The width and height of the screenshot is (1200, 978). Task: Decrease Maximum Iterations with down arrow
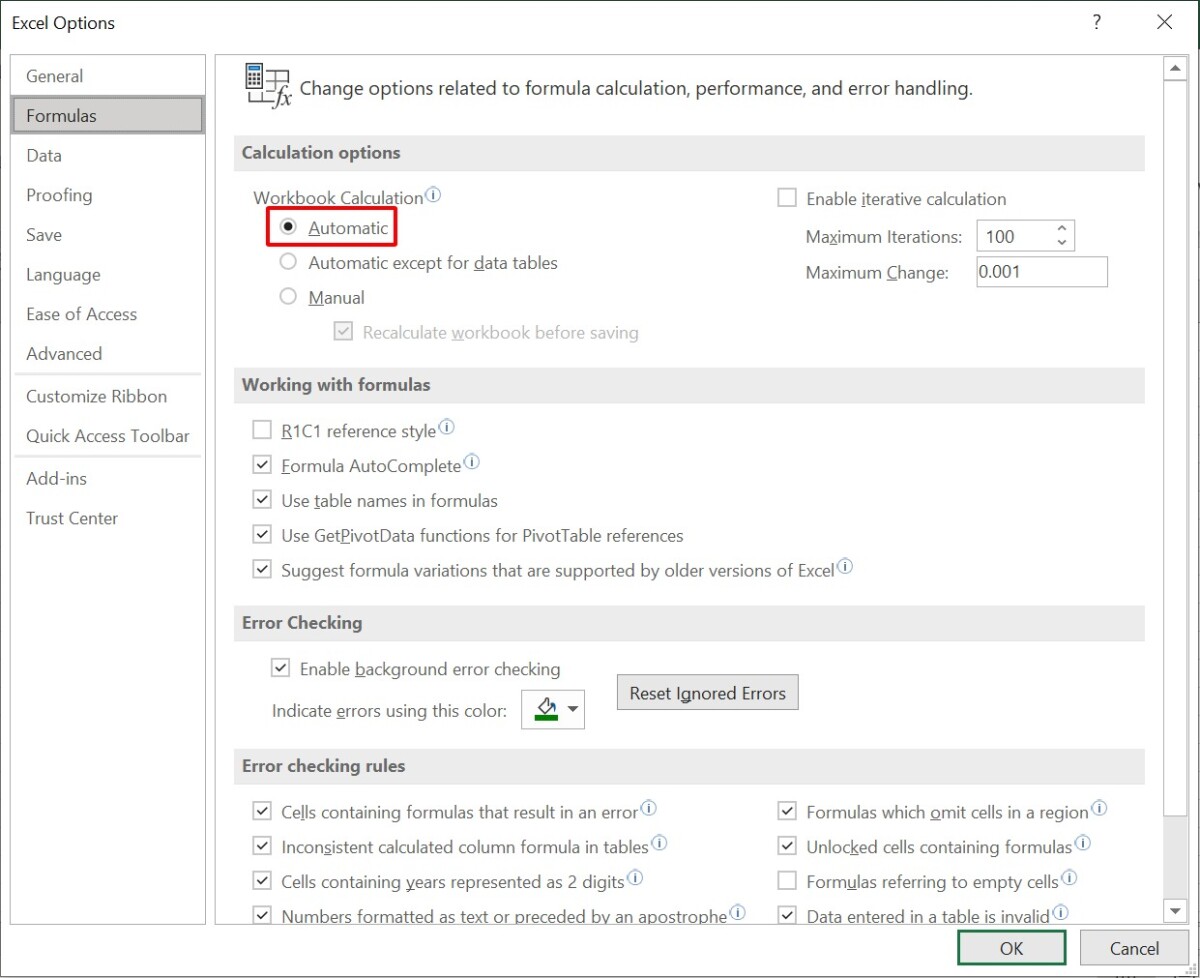1061,243
